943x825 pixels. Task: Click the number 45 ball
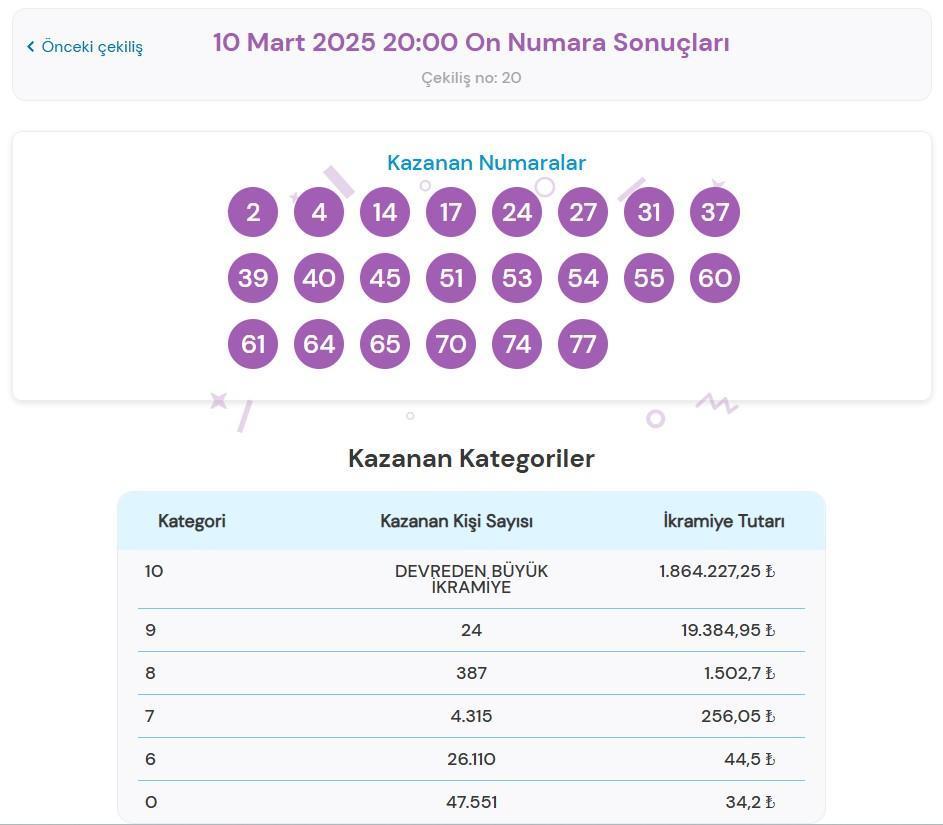pos(384,278)
